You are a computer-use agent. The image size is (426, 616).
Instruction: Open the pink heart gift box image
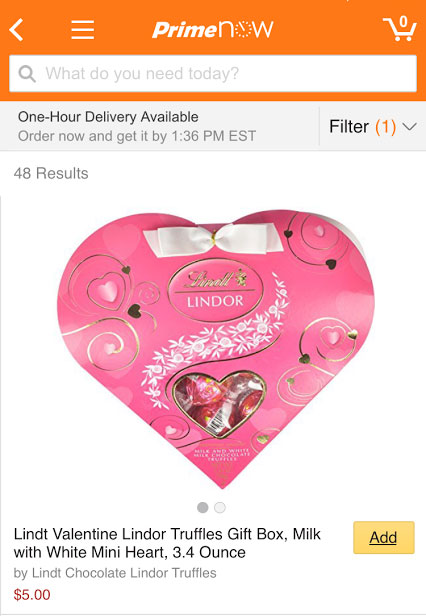[215, 349]
